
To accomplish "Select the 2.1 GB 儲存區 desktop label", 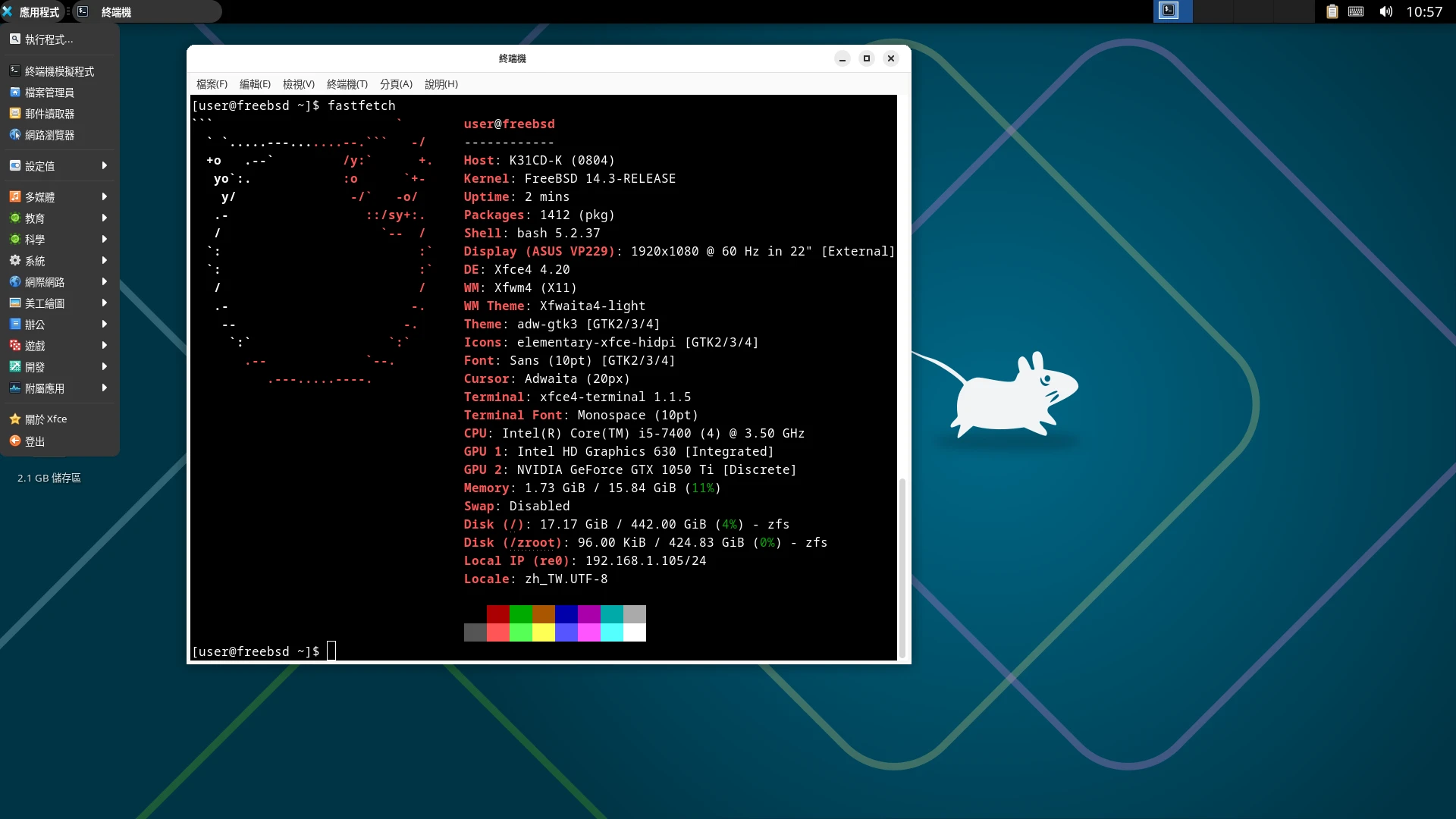I will click(49, 478).
